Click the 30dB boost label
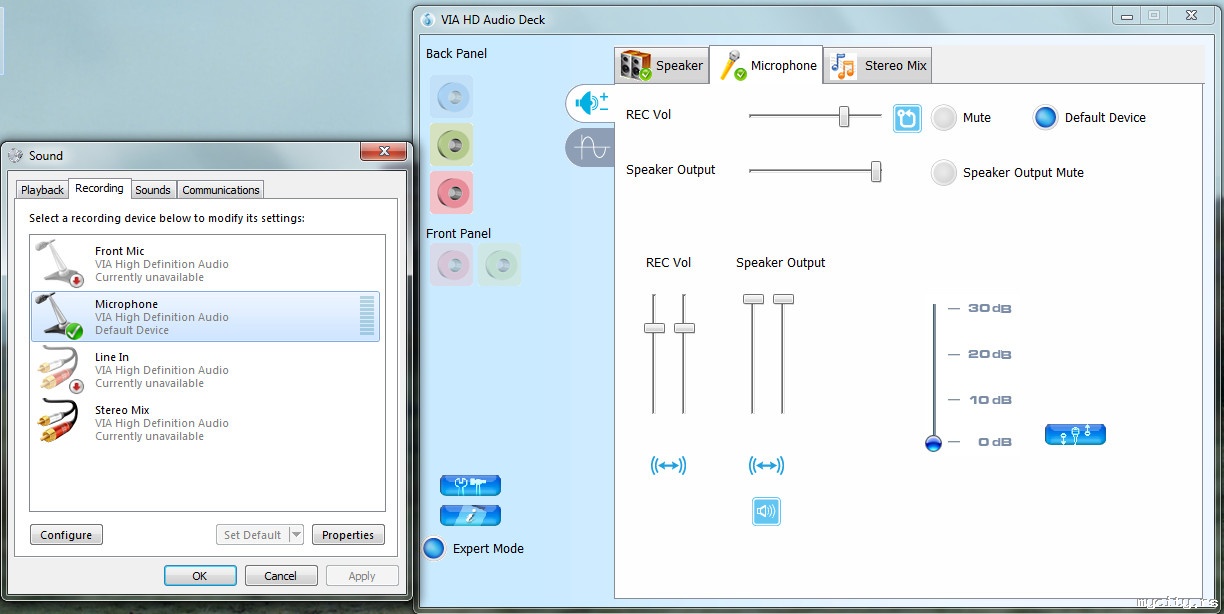 click(990, 308)
